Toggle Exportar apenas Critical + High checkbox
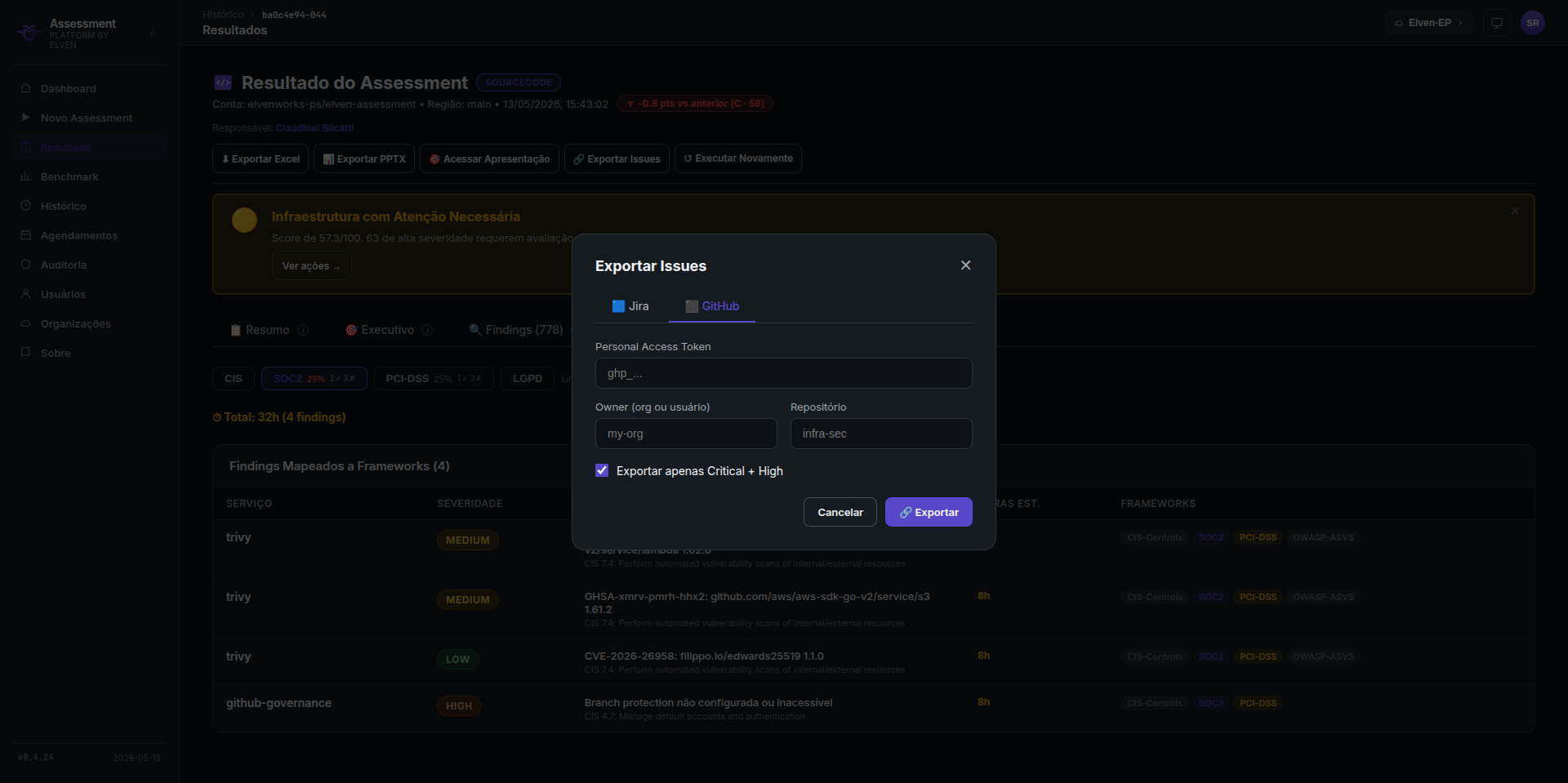1568x783 pixels. [602, 470]
